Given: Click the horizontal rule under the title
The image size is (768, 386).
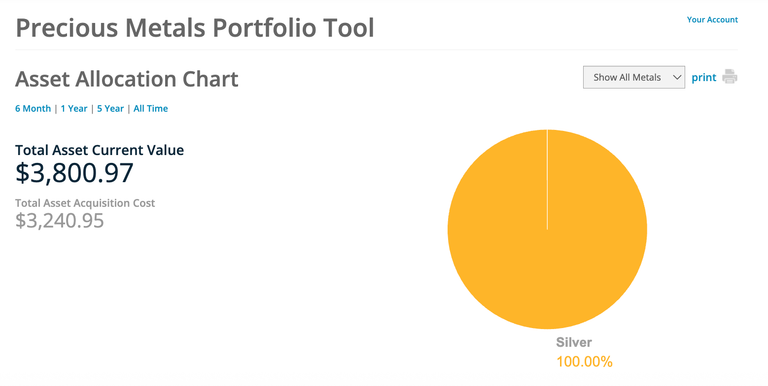Looking at the screenshot, I should click(x=376, y=49).
